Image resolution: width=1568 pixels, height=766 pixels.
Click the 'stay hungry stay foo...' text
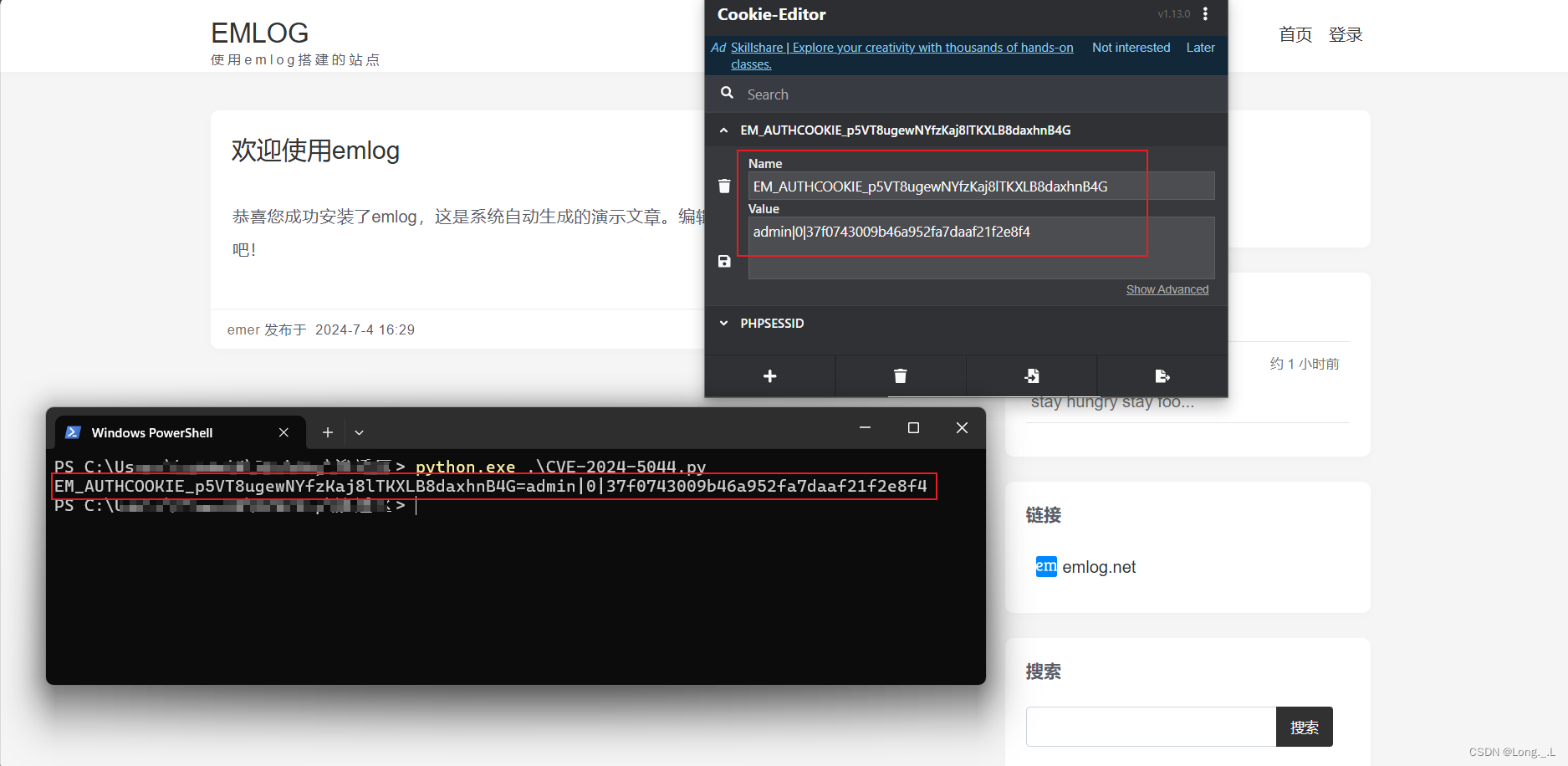point(1112,403)
